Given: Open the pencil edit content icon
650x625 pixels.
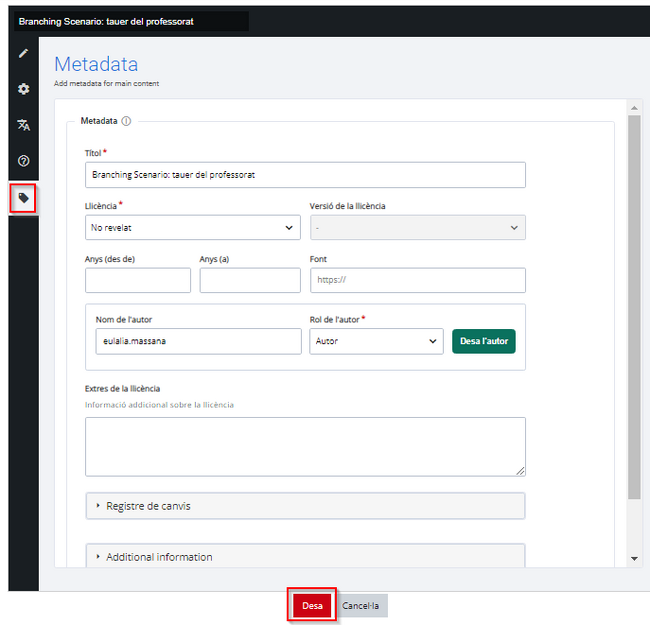Looking at the screenshot, I should 24,53.
